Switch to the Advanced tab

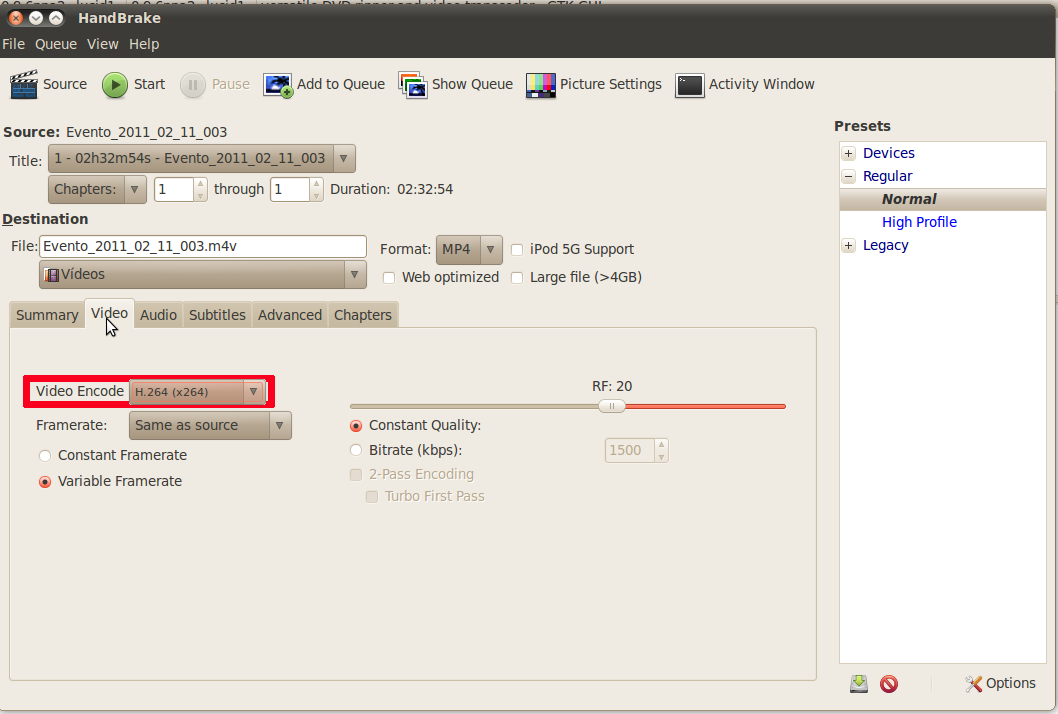click(x=290, y=315)
